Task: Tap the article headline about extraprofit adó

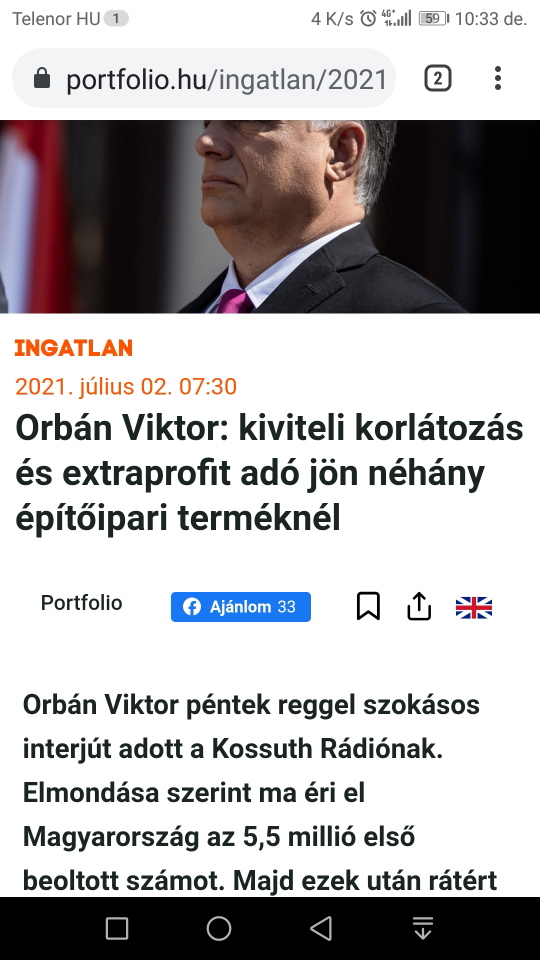Action: point(269,473)
